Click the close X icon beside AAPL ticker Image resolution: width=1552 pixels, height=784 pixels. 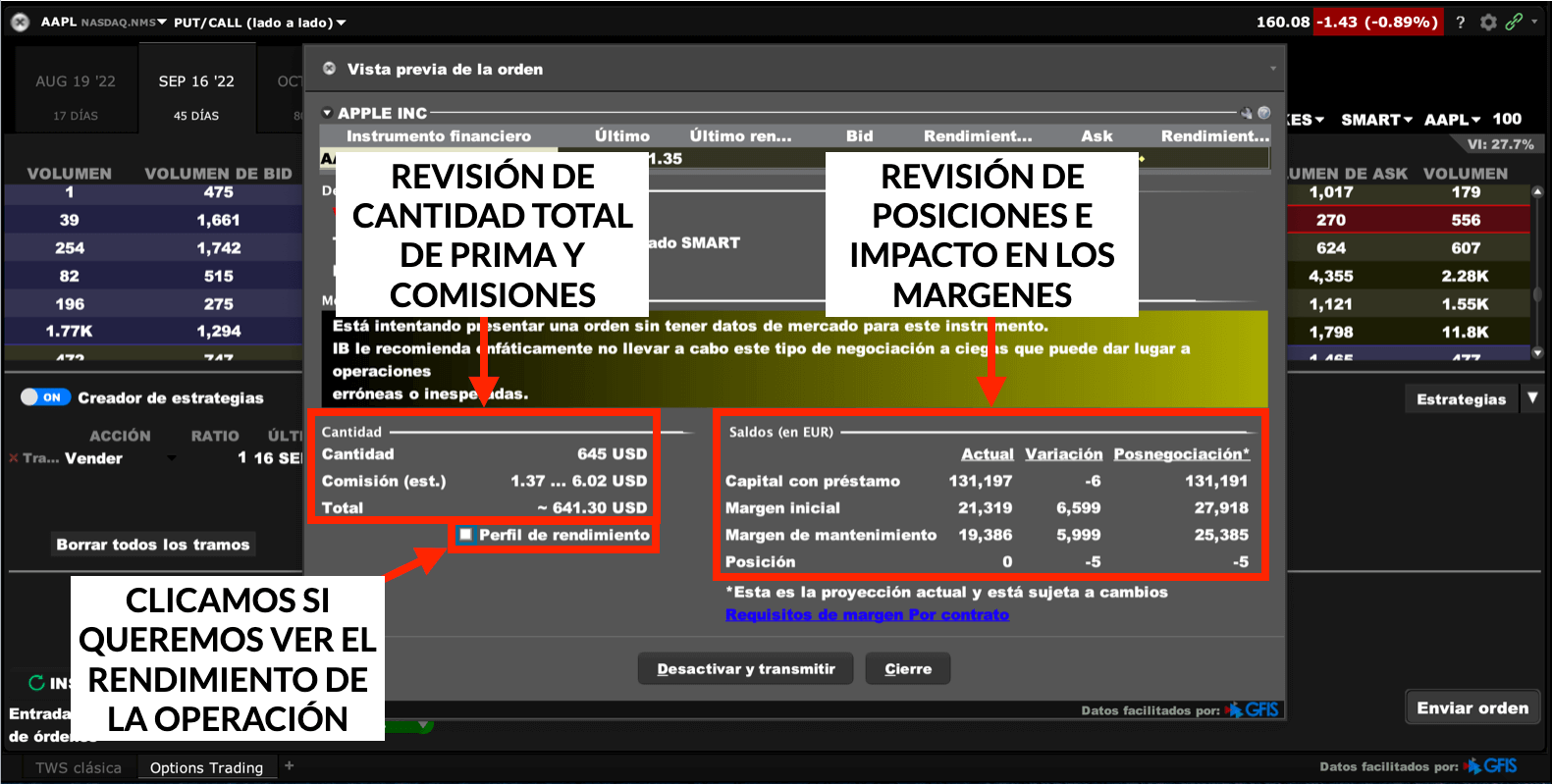tap(20, 22)
